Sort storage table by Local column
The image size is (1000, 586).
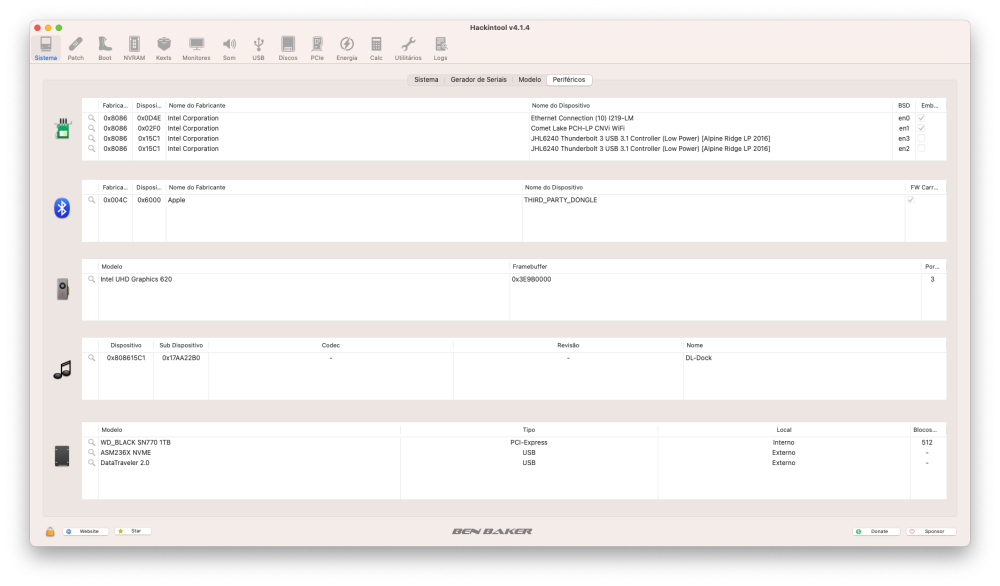[784, 430]
